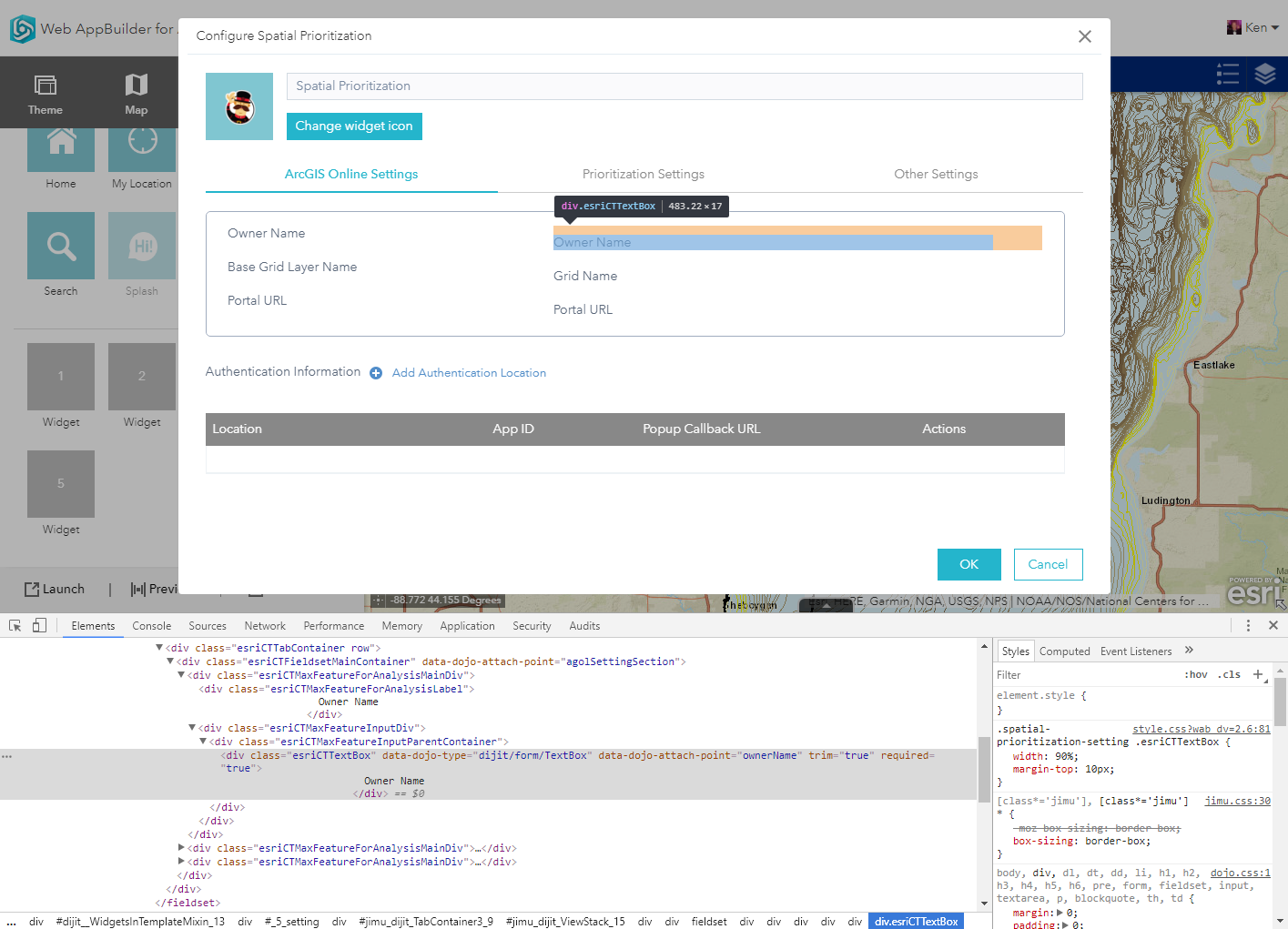
Task: Open the Prioritization Settings tab
Action: 644,174
